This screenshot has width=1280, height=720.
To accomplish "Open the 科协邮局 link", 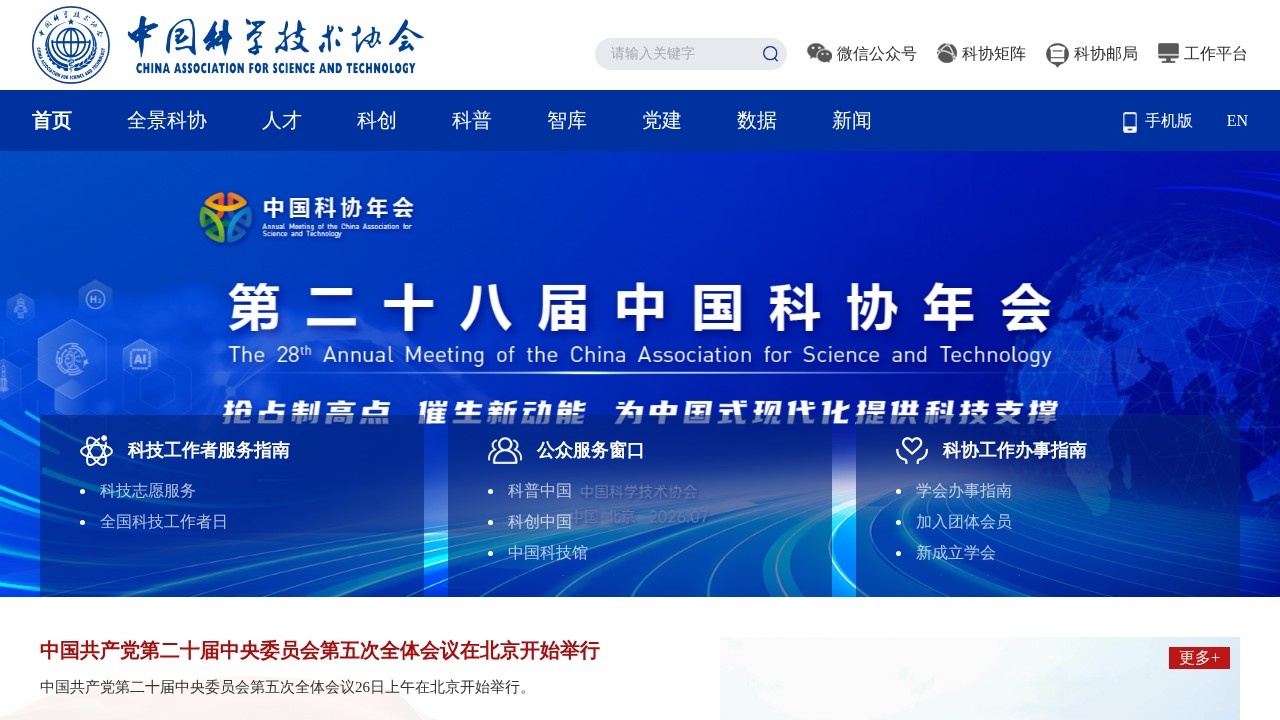I will [x=1106, y=54].
